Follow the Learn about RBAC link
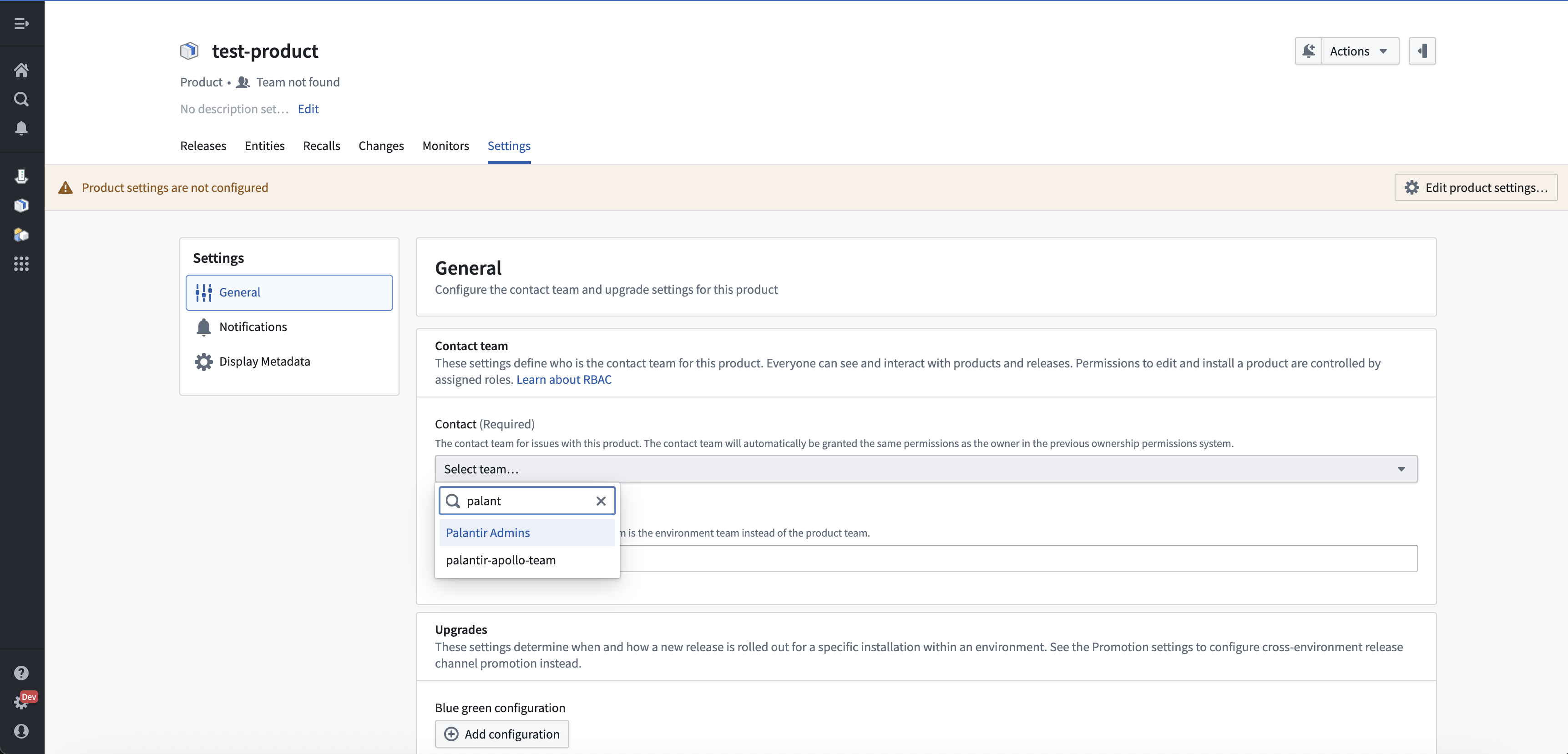Image resolution: width=1568 pixels, height=754 pixels. [x=564, y=379]
